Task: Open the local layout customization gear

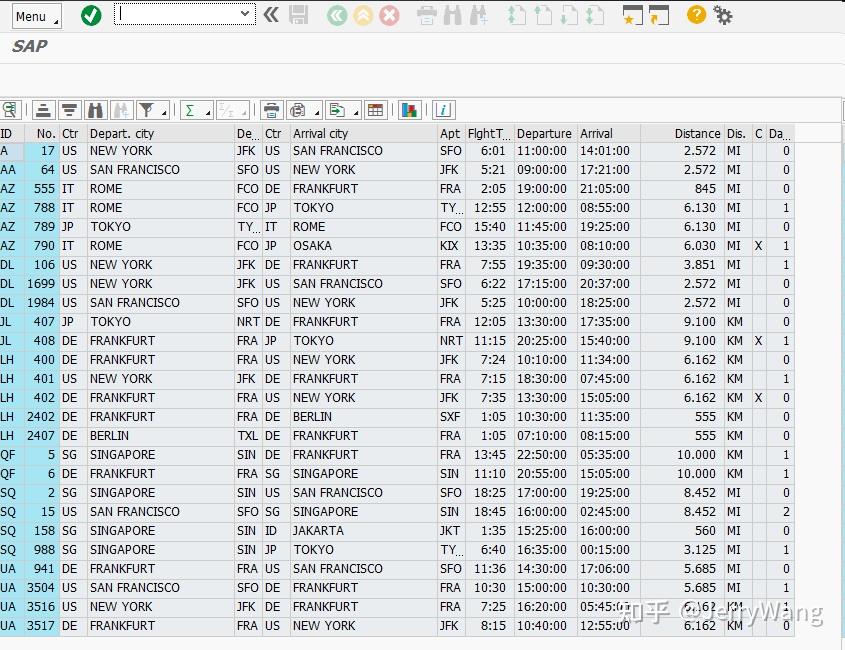Action: pyautogui.click(x=723, y=15)
